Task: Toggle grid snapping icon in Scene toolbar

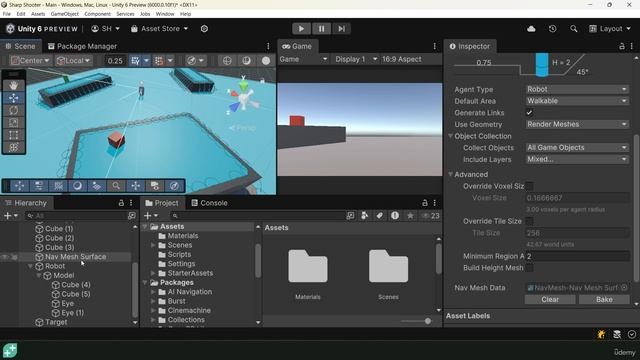Action: click(x=135, y=60)
